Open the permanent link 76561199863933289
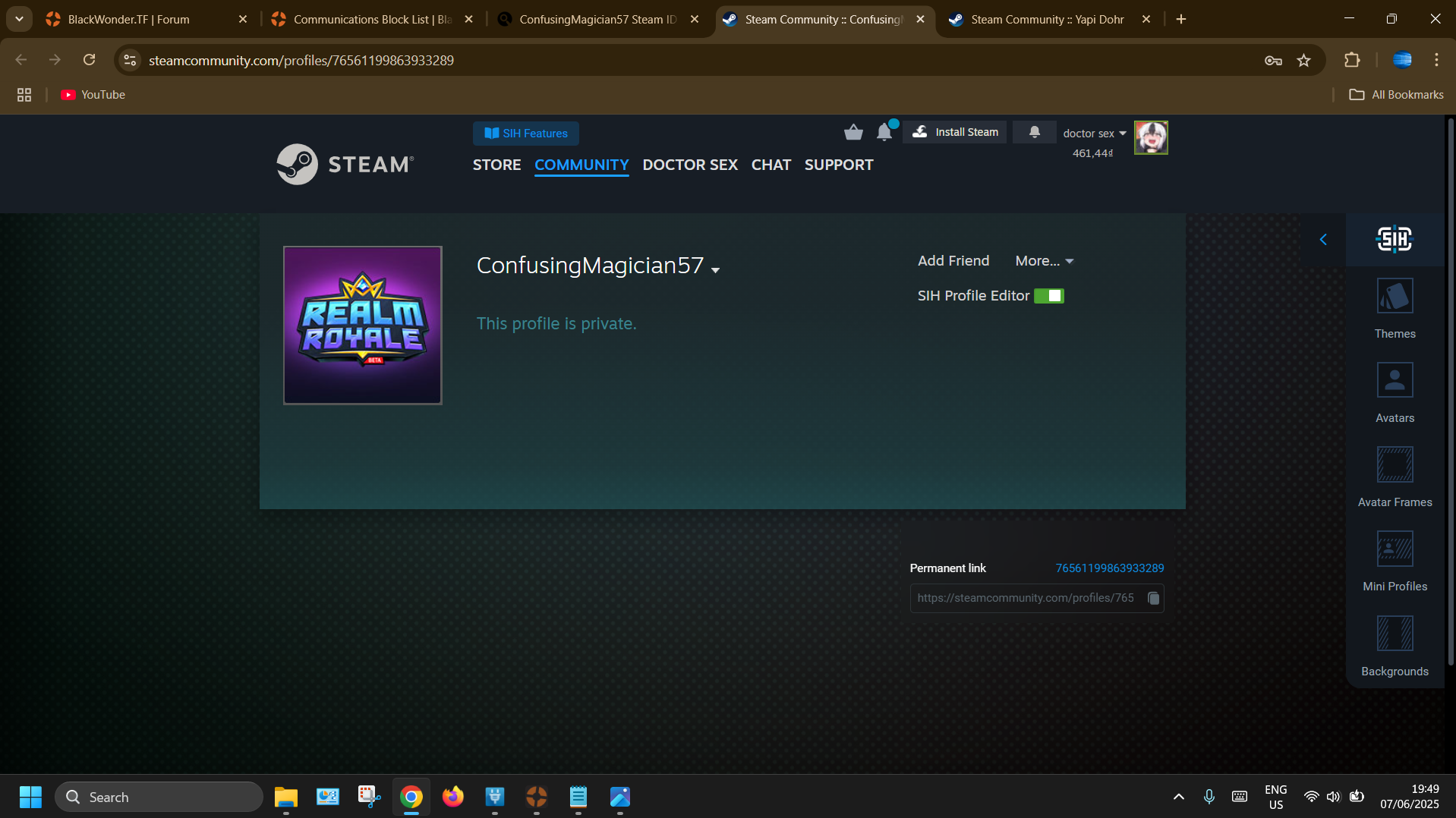Viewport: 1456px width, 818px height. tap(1109, 568)
